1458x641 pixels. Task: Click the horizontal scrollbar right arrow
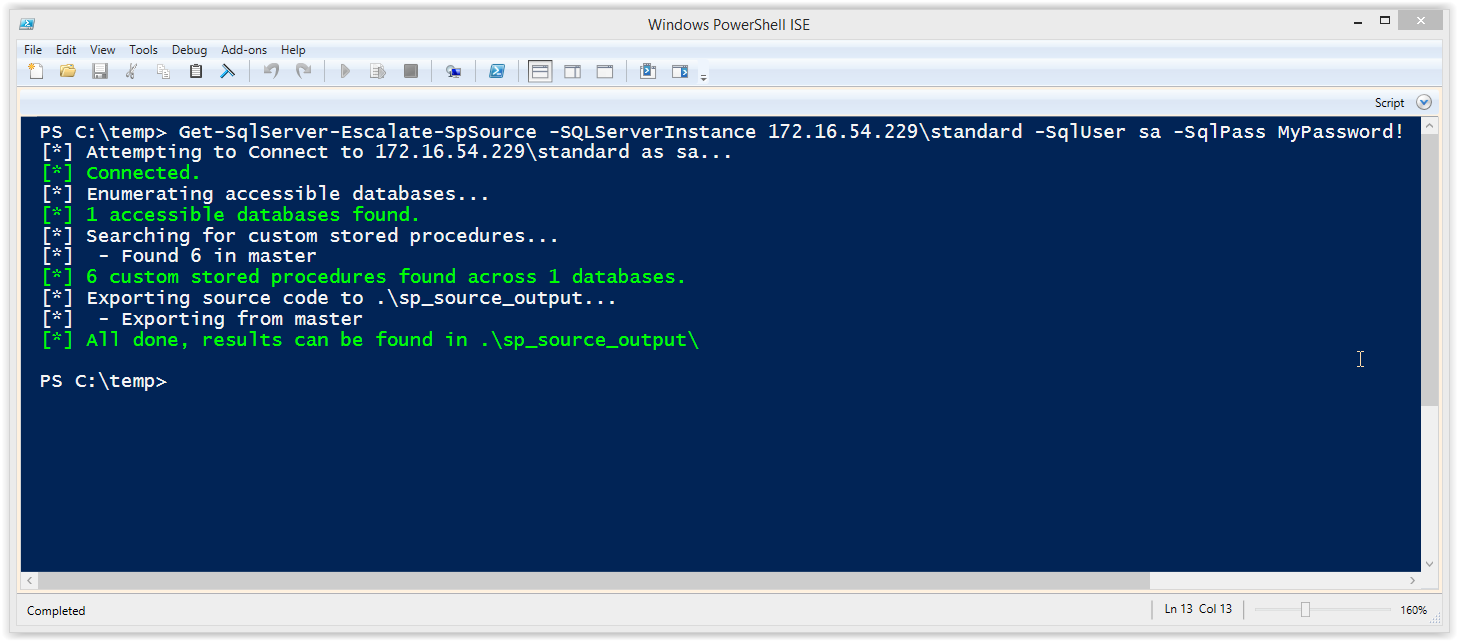click(1412, 580)
